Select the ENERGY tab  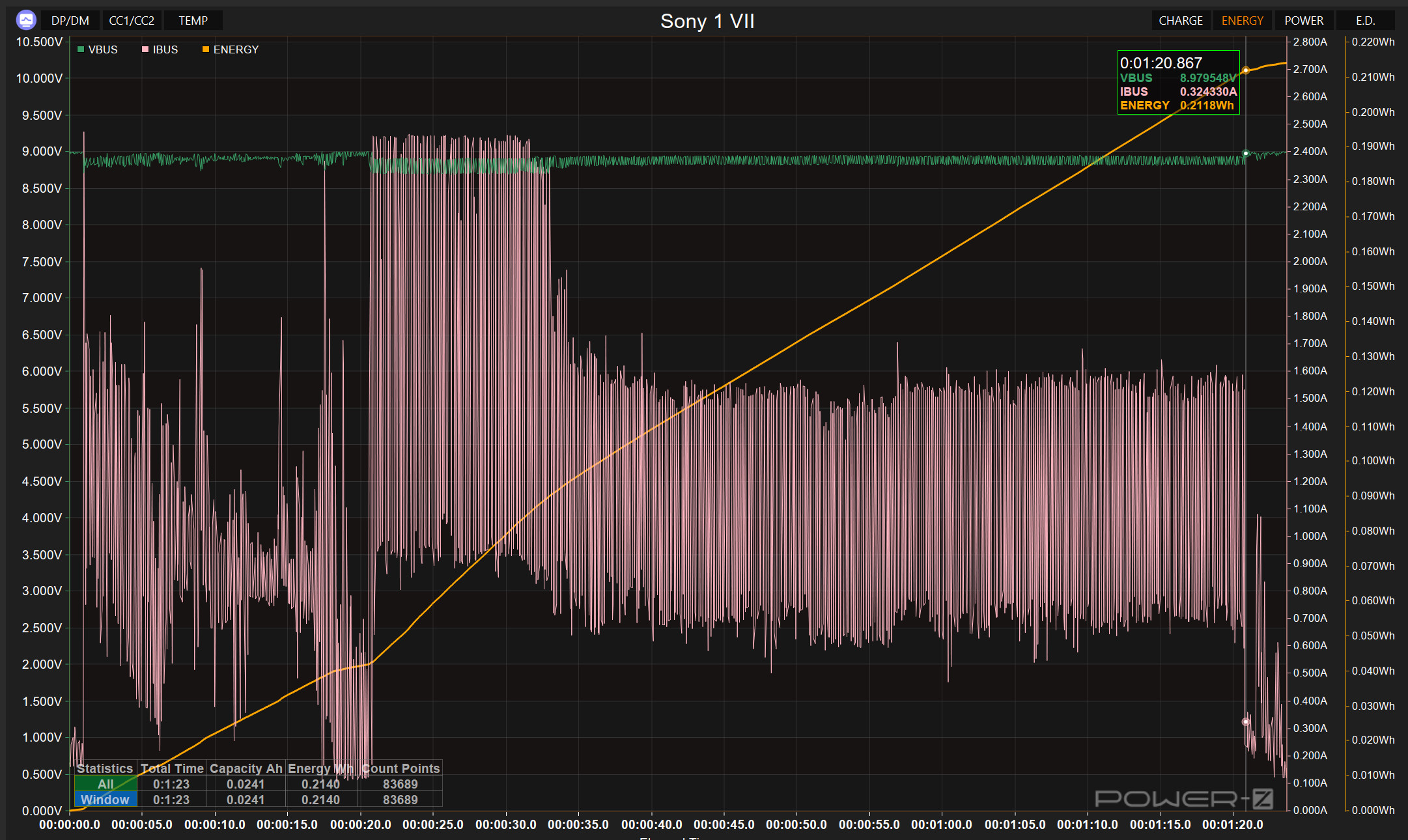tap(1242, 21)
